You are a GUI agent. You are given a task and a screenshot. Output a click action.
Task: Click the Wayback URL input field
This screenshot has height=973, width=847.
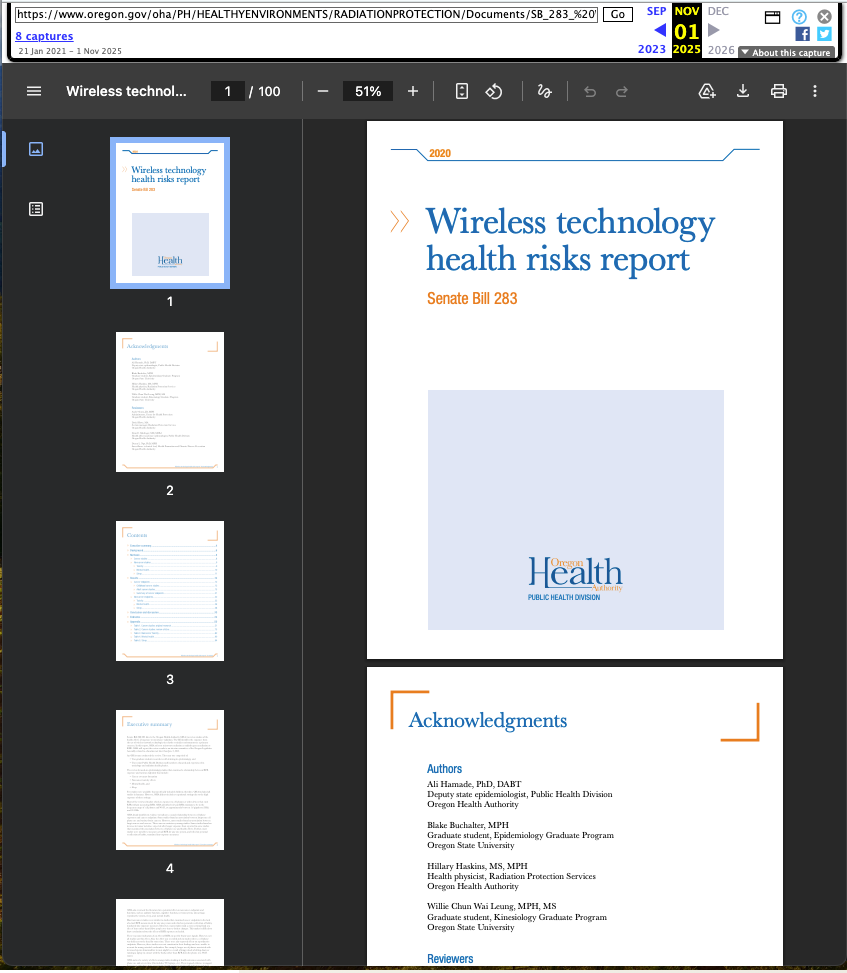pos(307,14)
